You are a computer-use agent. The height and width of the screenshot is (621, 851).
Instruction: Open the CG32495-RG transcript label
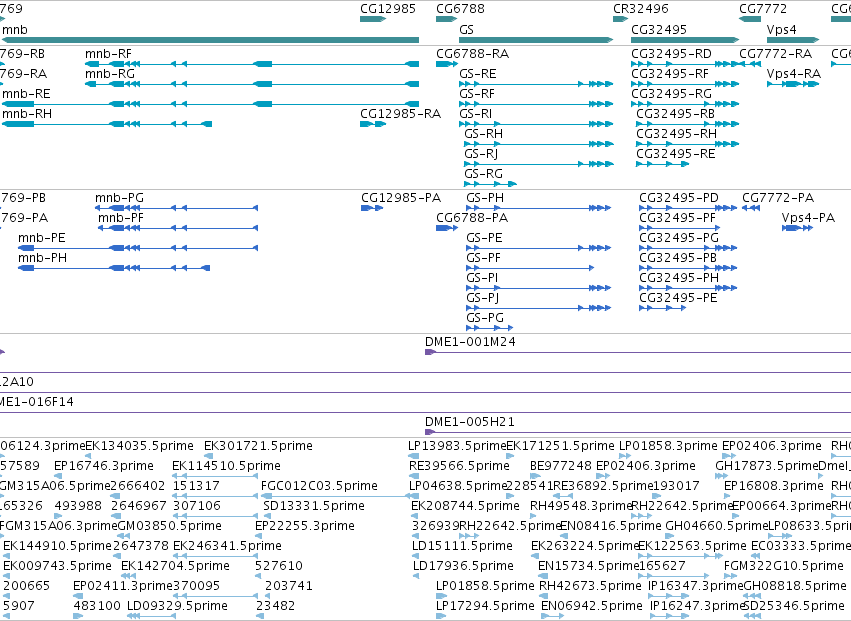click(671, 94)
